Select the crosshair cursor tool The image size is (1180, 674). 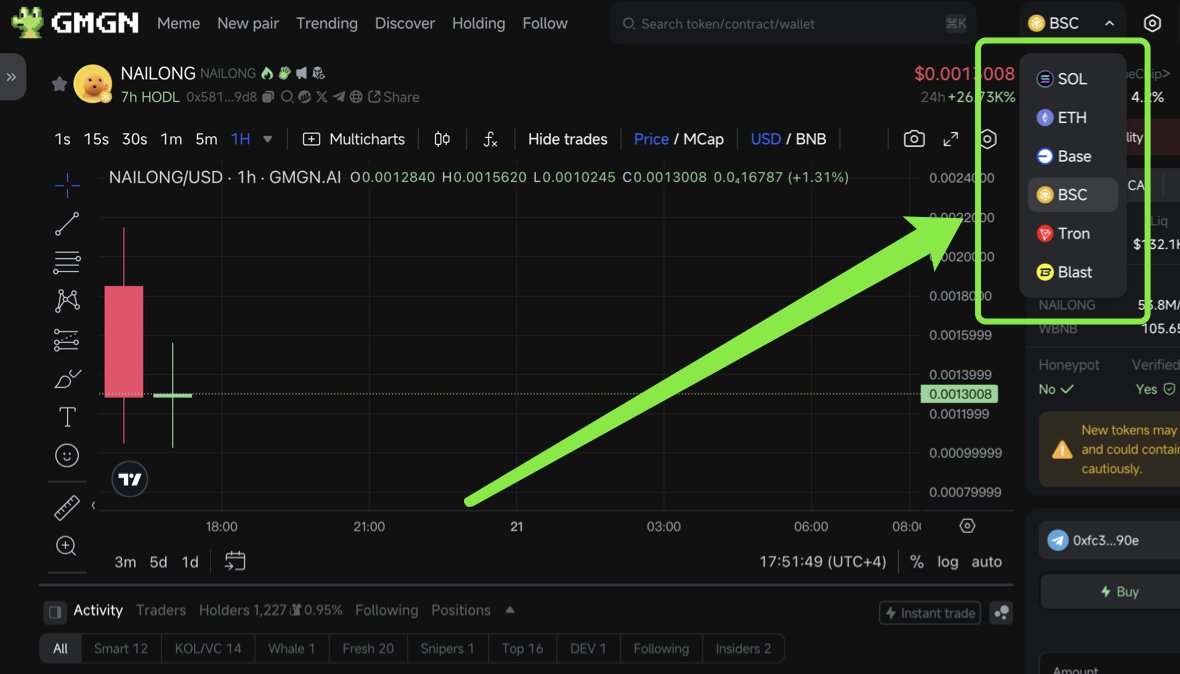(67, 185)
